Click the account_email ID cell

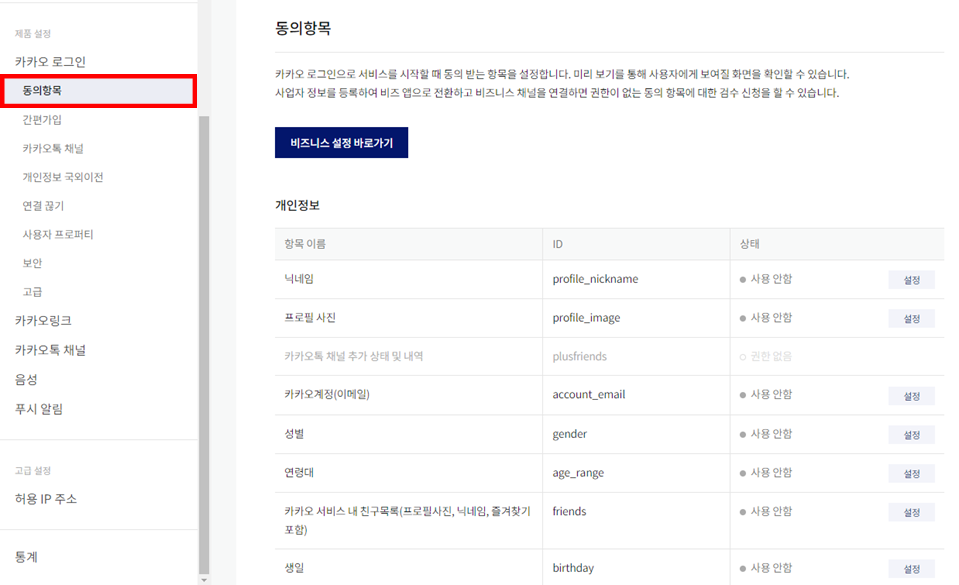click(588, 395)
